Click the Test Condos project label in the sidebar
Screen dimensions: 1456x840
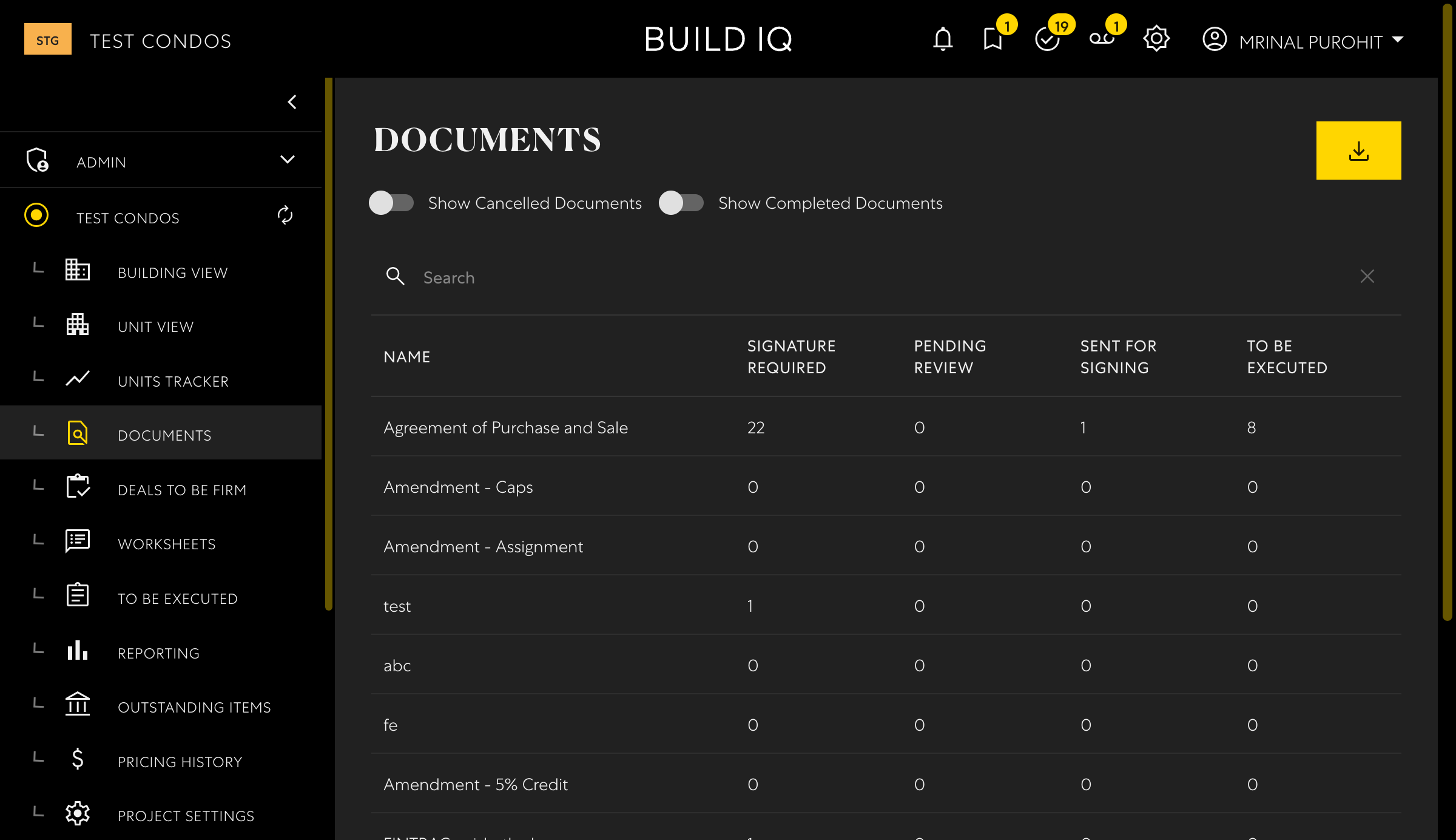(128, 218)
